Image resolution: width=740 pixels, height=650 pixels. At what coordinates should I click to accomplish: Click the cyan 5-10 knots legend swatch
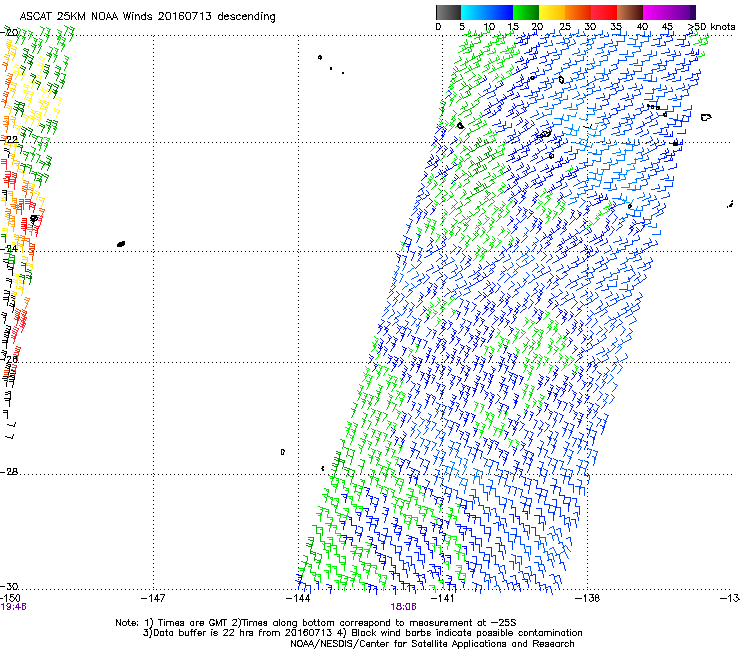click(x=474, y=12)
